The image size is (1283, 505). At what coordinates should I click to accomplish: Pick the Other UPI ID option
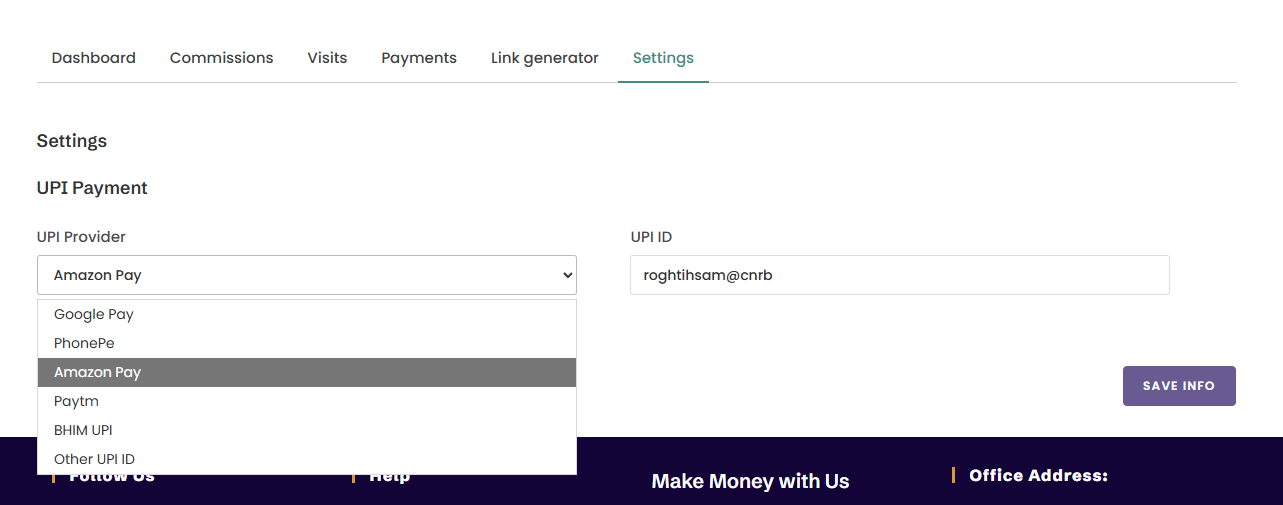pos(94,459)
